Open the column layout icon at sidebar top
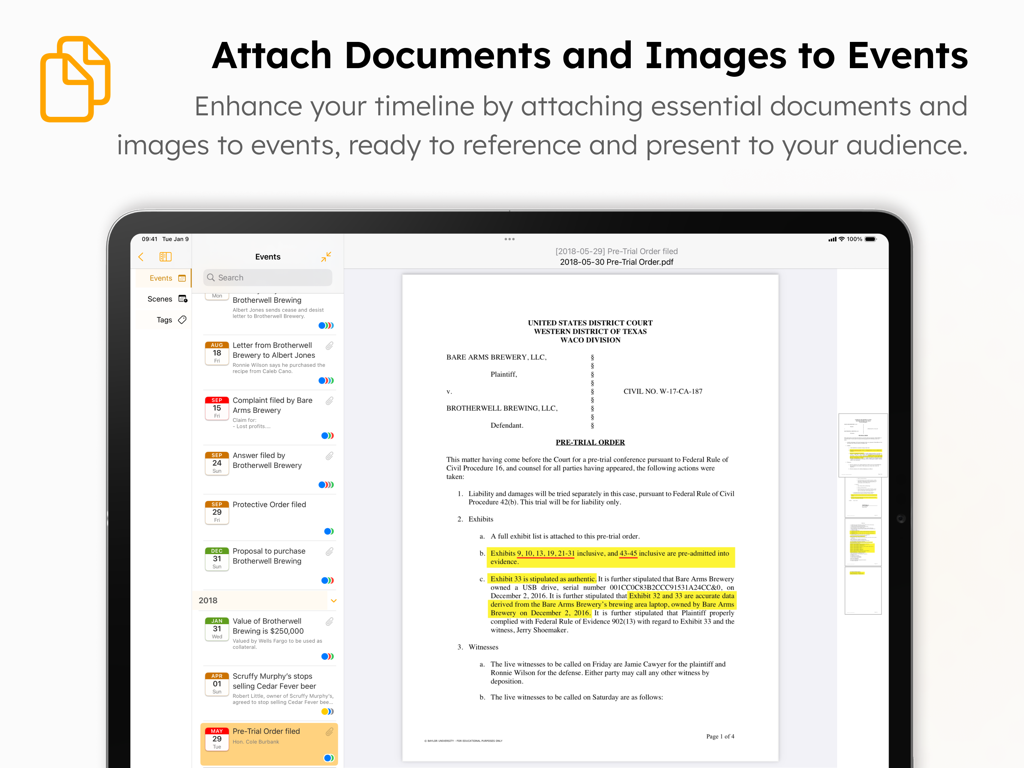 (x=165, y=256)
